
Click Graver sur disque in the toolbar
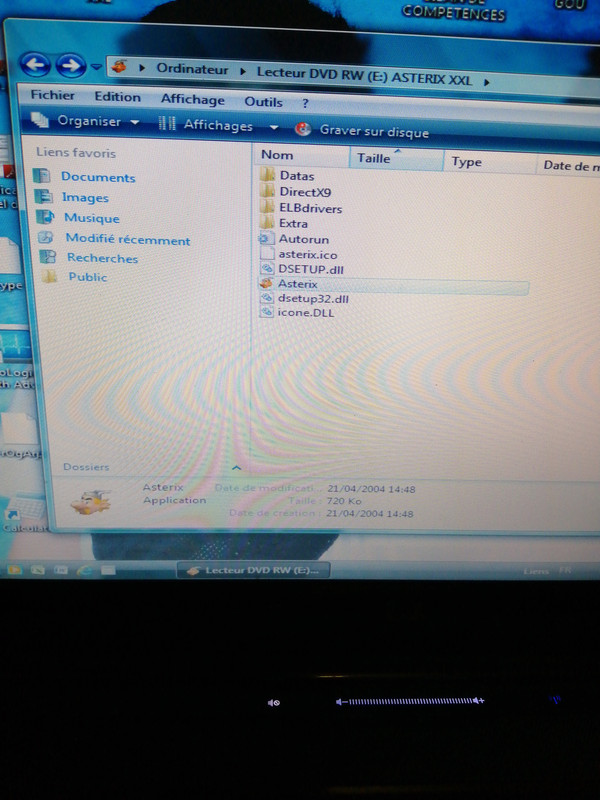(362, 131)
